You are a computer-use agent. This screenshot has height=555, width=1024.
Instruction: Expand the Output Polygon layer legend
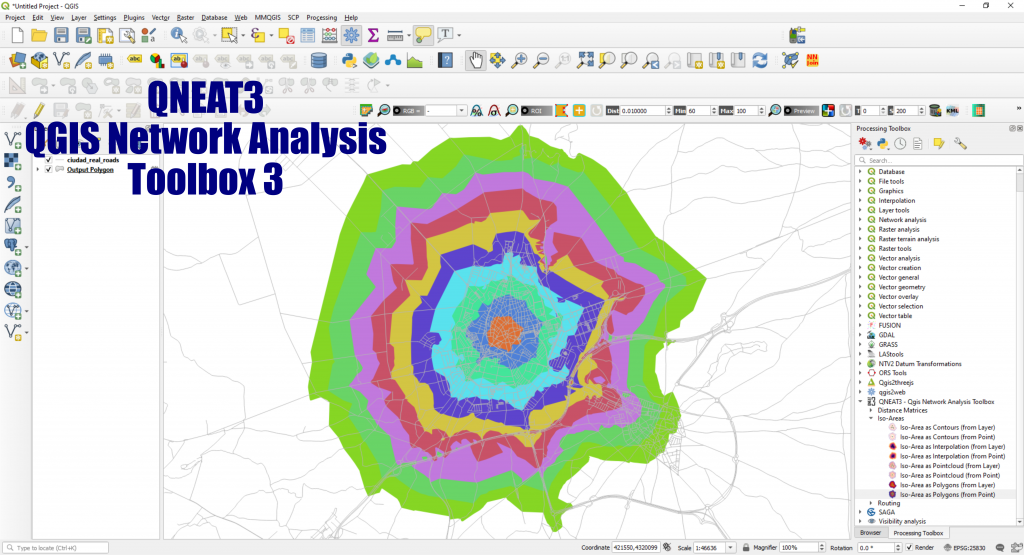38,170
